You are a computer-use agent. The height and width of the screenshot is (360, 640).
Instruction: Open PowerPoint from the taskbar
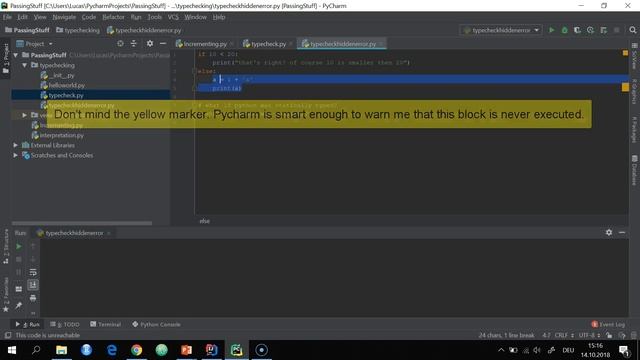pyautogui.click(x=186, y=350)
